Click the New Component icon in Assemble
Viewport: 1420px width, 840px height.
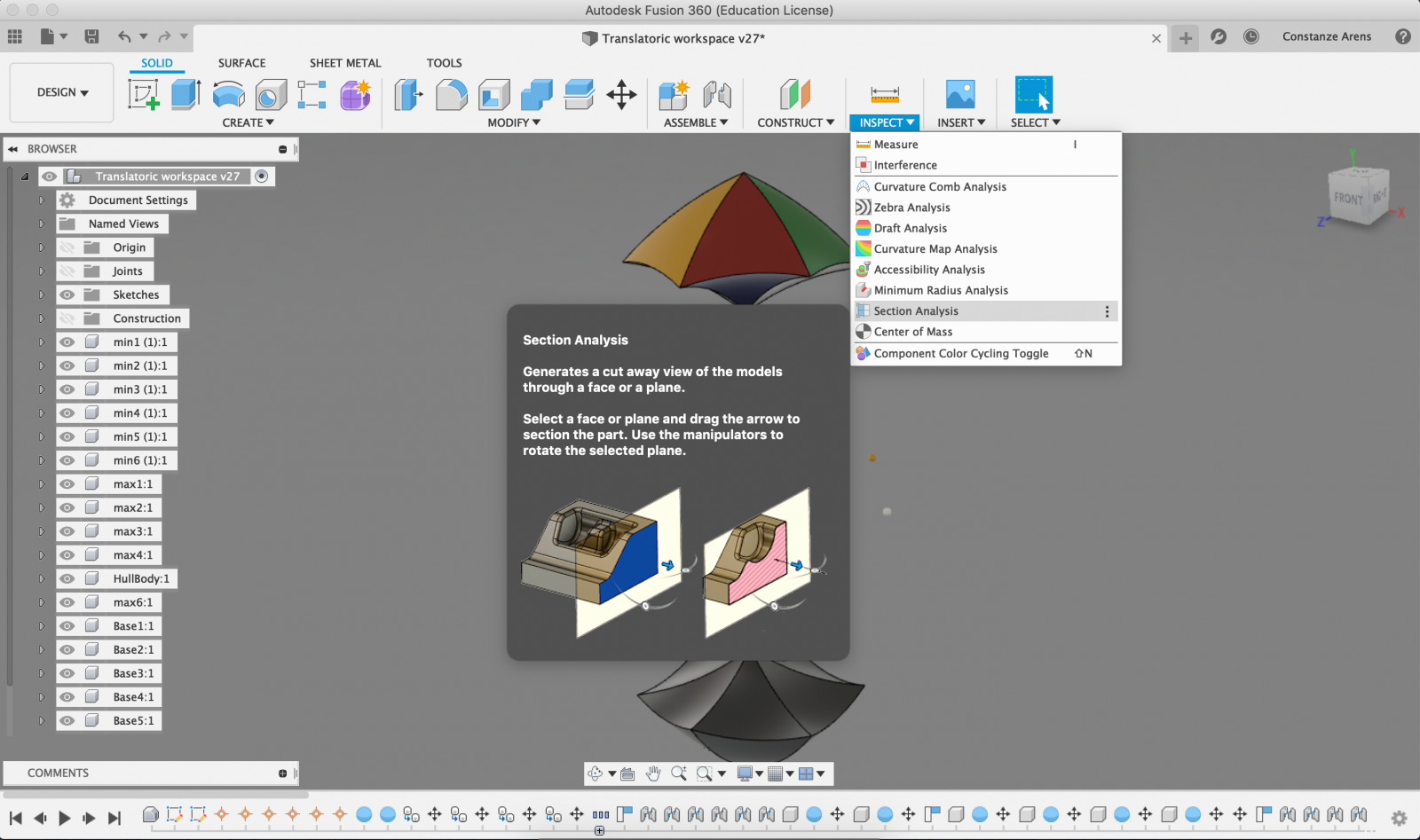click(674, 94)
